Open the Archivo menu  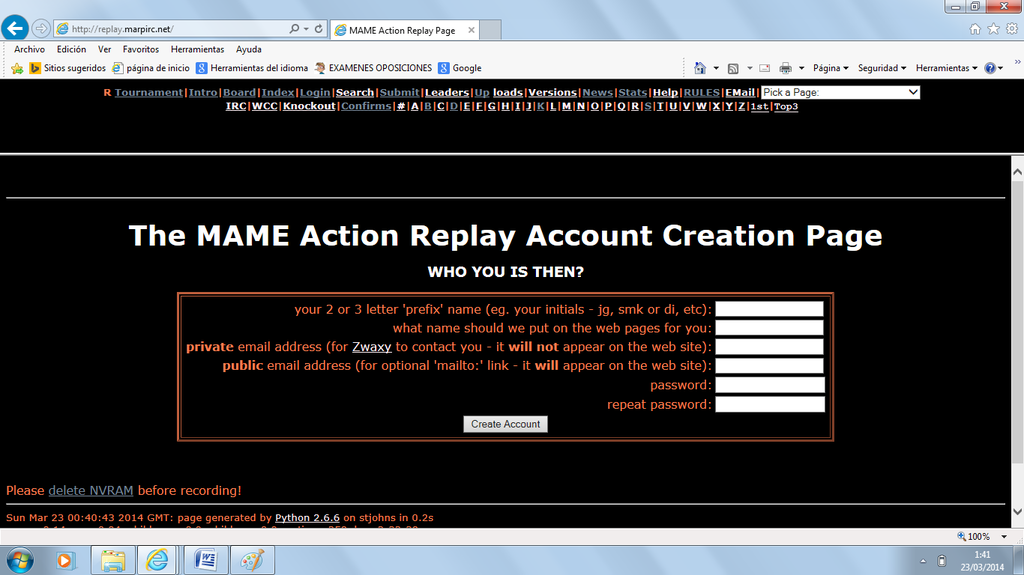pyautogui.click(x=29, y=49)
